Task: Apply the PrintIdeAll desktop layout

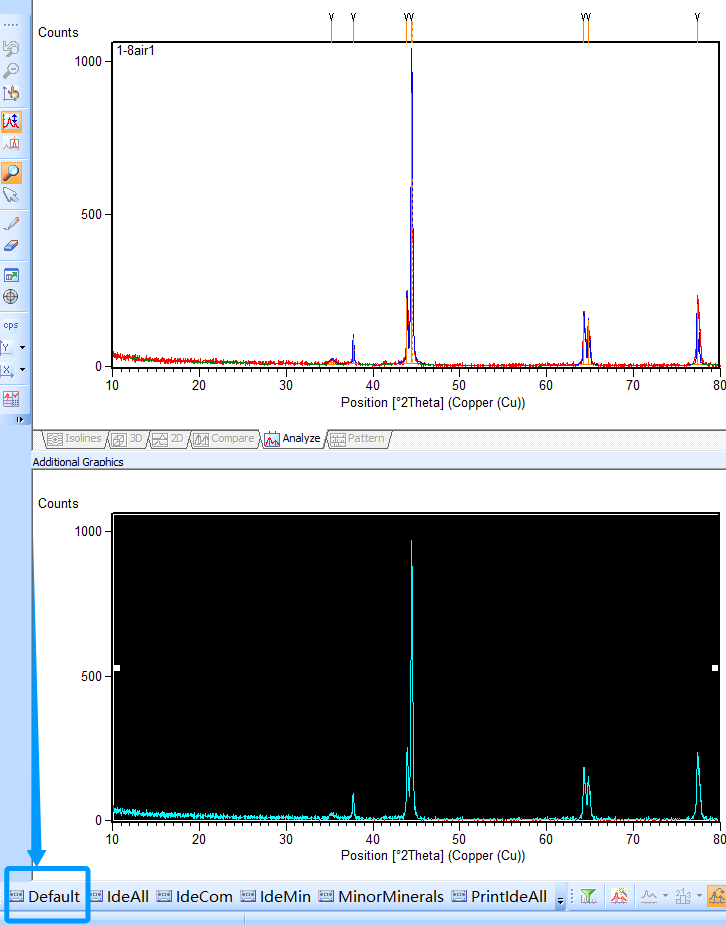Action: coord(499,896)
